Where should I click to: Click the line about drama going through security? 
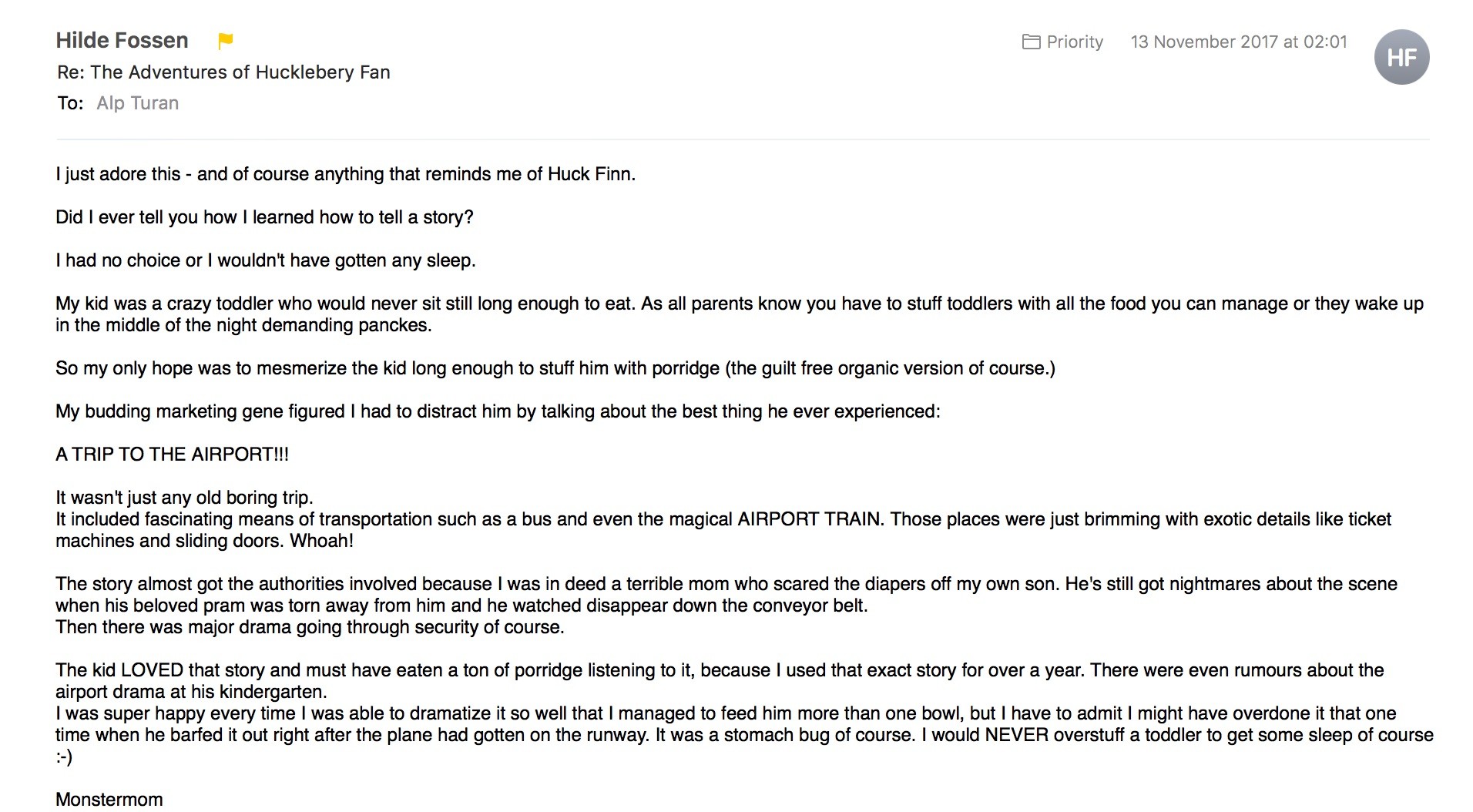tap(310, 627)
